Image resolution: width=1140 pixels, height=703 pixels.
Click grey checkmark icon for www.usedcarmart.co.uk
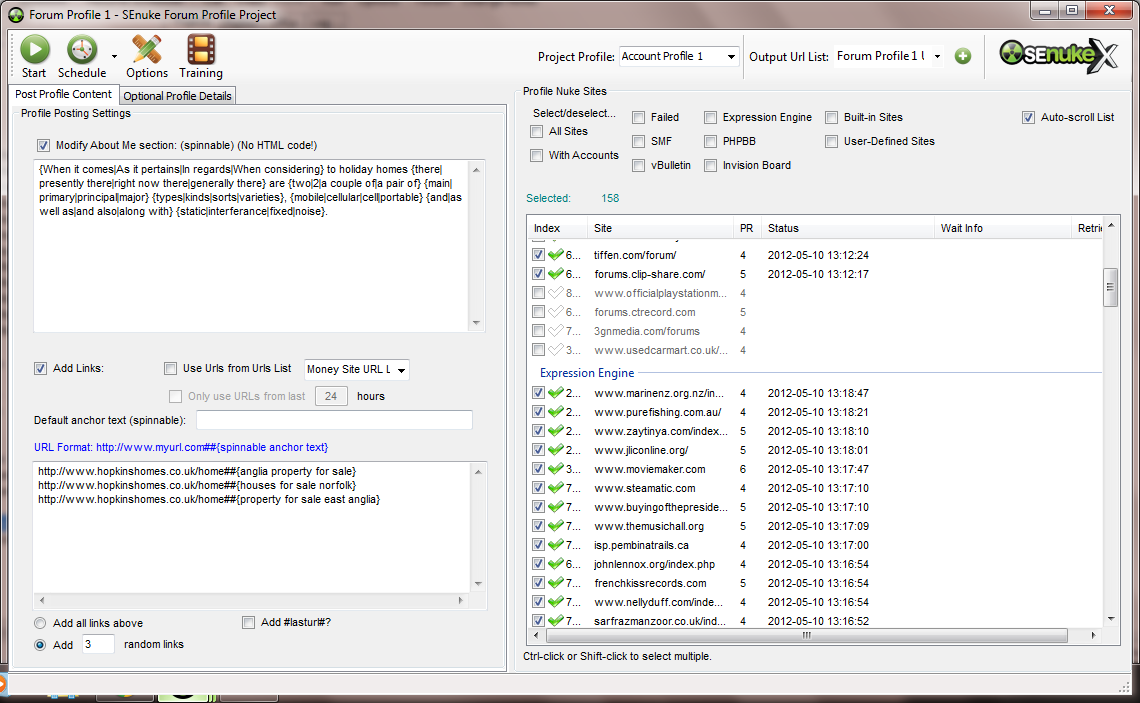[556, 350]
